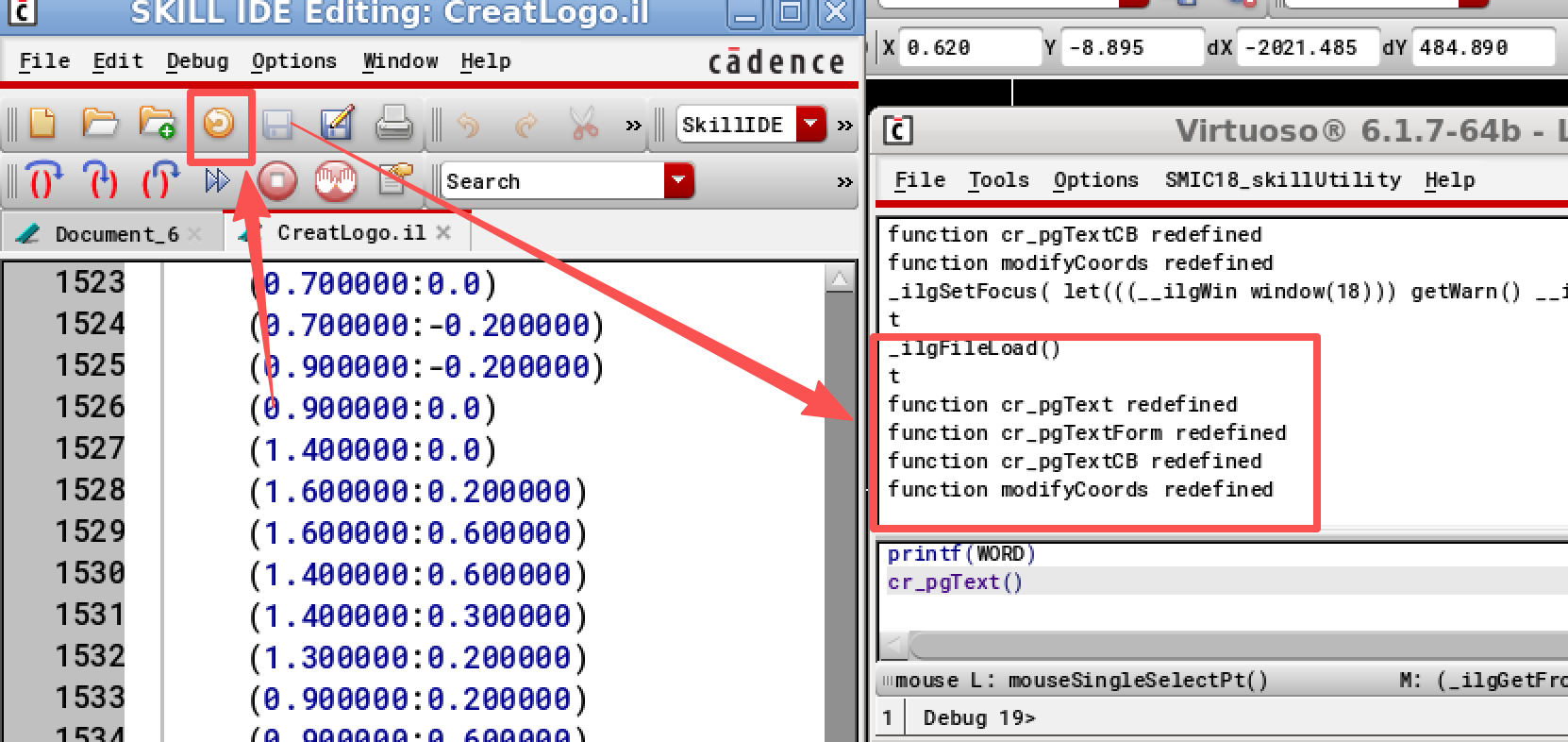
Task: Click the red Stop debugging icon
Action: [x=277, y=180]
